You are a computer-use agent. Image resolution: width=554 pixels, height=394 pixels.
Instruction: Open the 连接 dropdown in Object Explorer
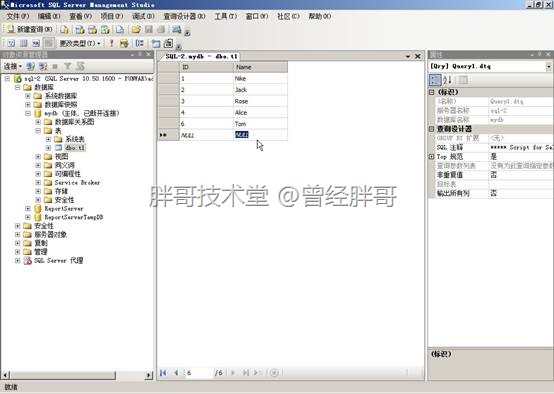13,66
